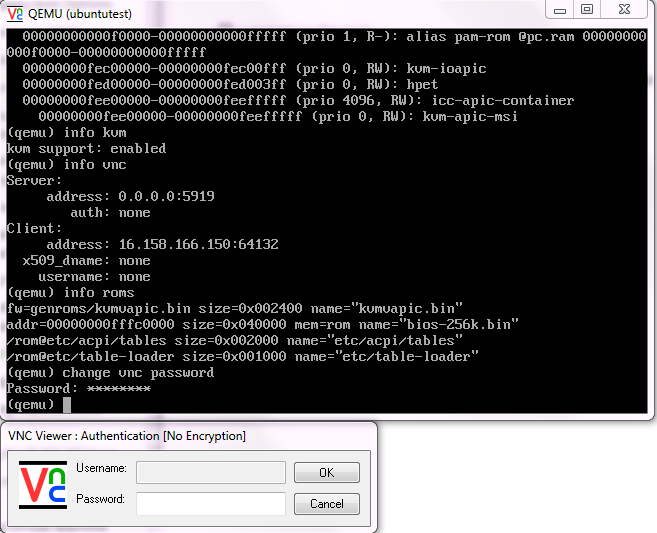Click the 'kvm support: enabled' line
The width and height of the screenshot is (657, 533).
coord(86,149)
